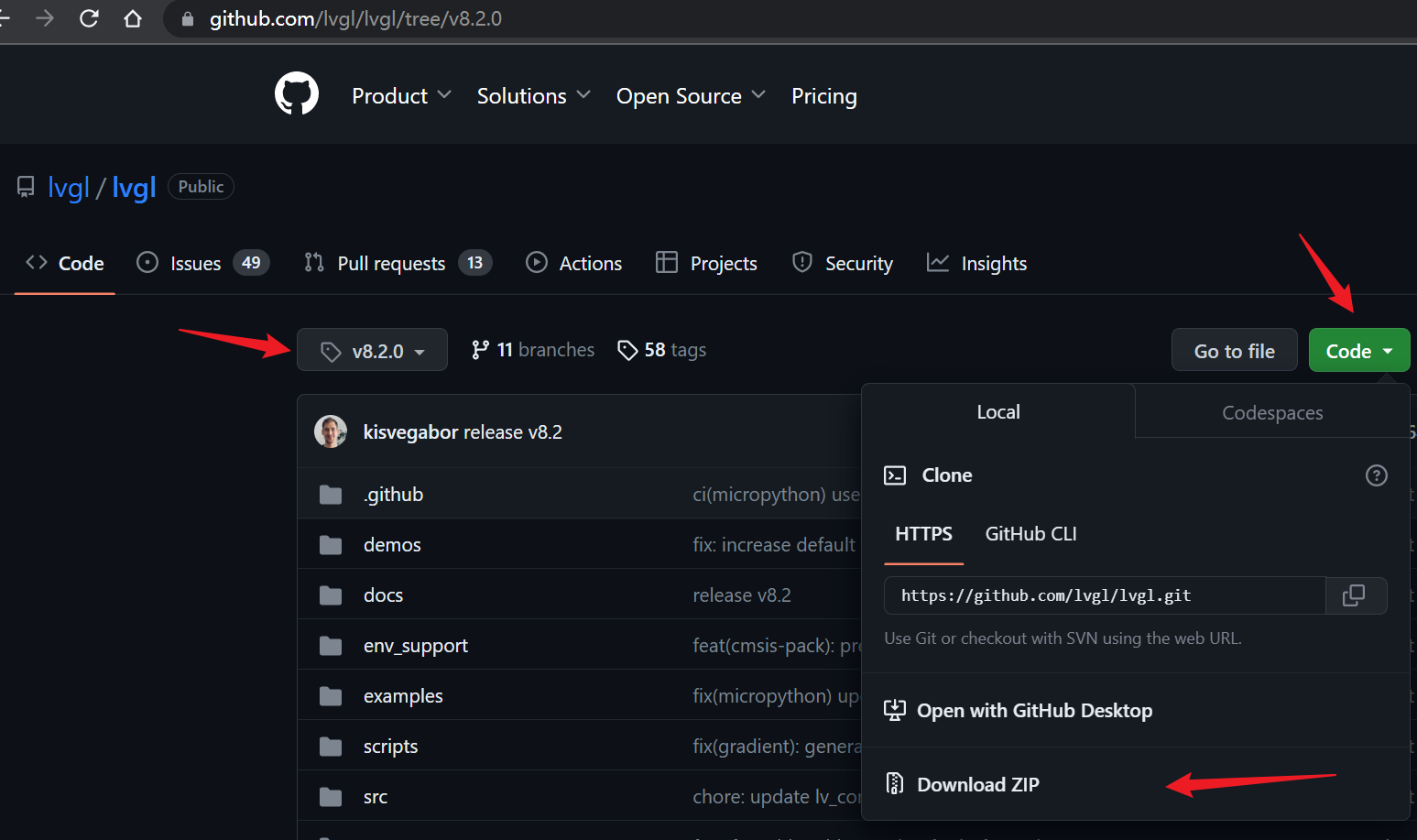1417x840 pixels.
Task: Open the release v8.2 commit message
Action: [513, 432]
